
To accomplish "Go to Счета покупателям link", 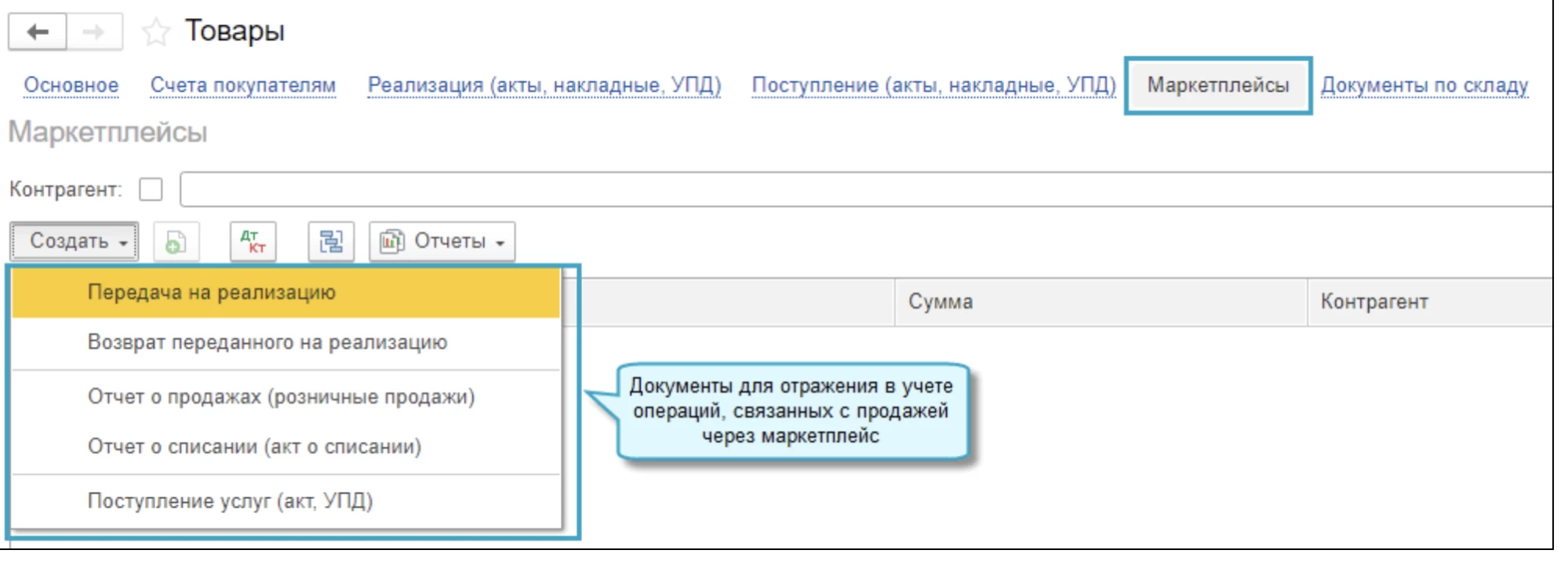I will pos(243,85).
